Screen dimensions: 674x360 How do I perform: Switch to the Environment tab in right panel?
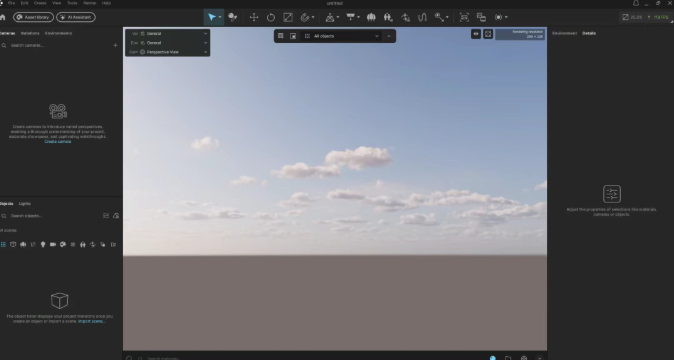[564, 33]
